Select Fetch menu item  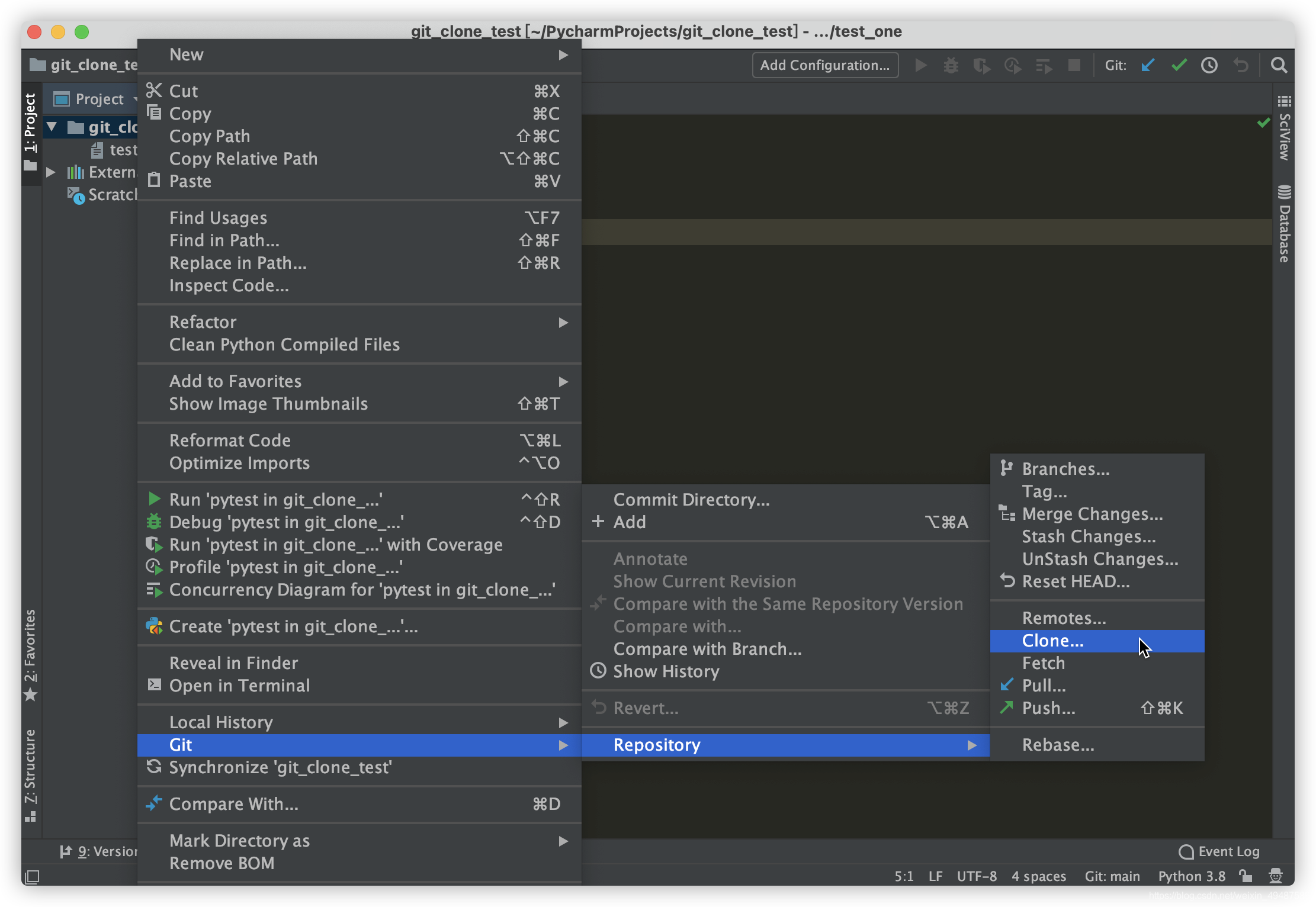coord(1097,663)
